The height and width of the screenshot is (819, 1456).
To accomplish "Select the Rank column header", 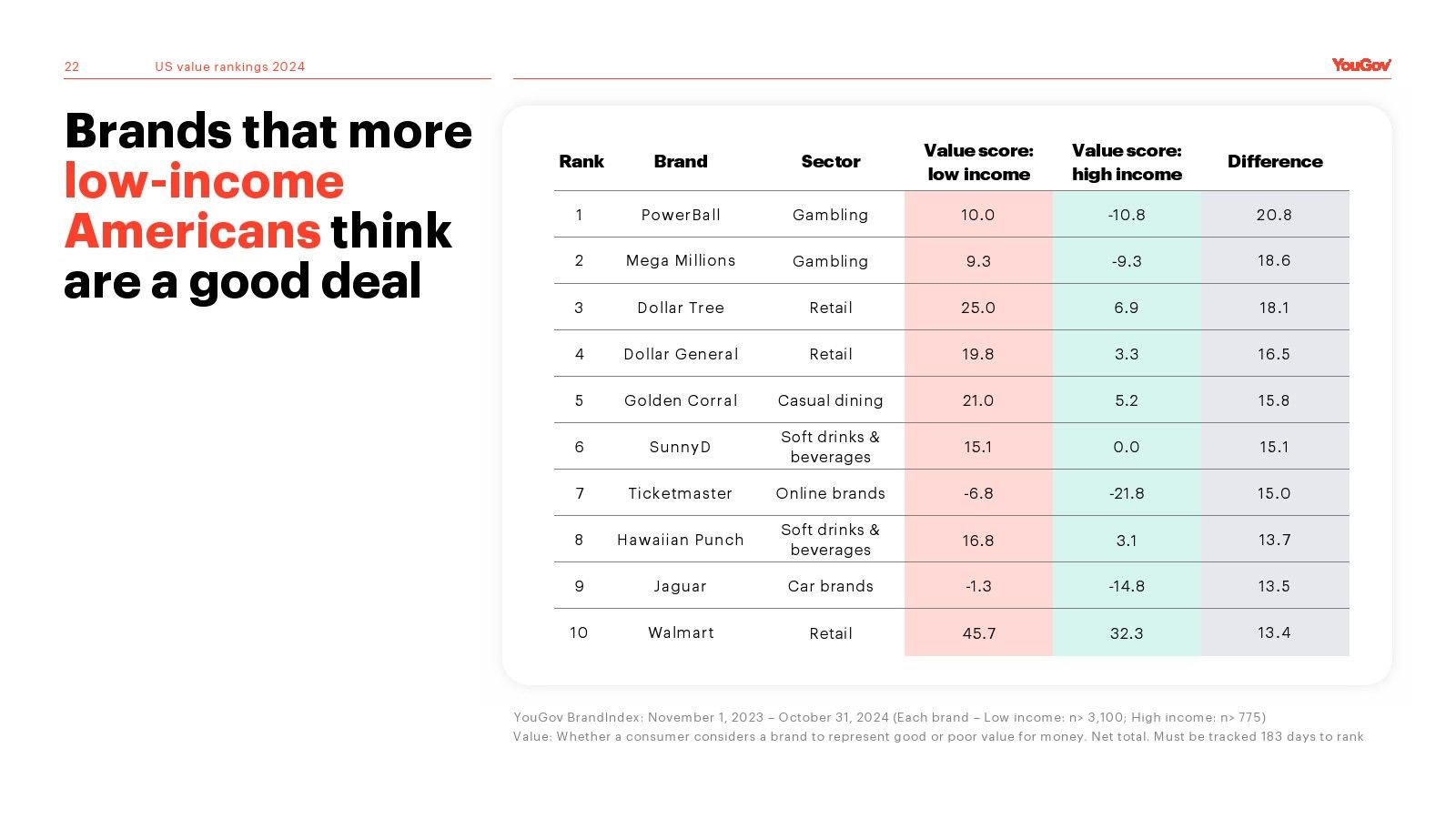I will pyautogui.click(x=581, y=161).
